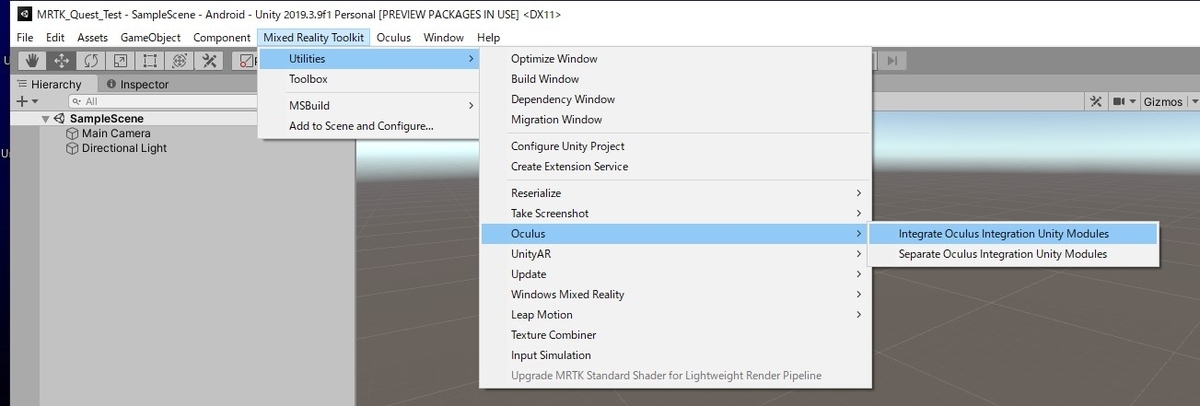
Task: Select SampleScene in the Hierarchy
Action: pyautogui.click(x=106, y=118)
